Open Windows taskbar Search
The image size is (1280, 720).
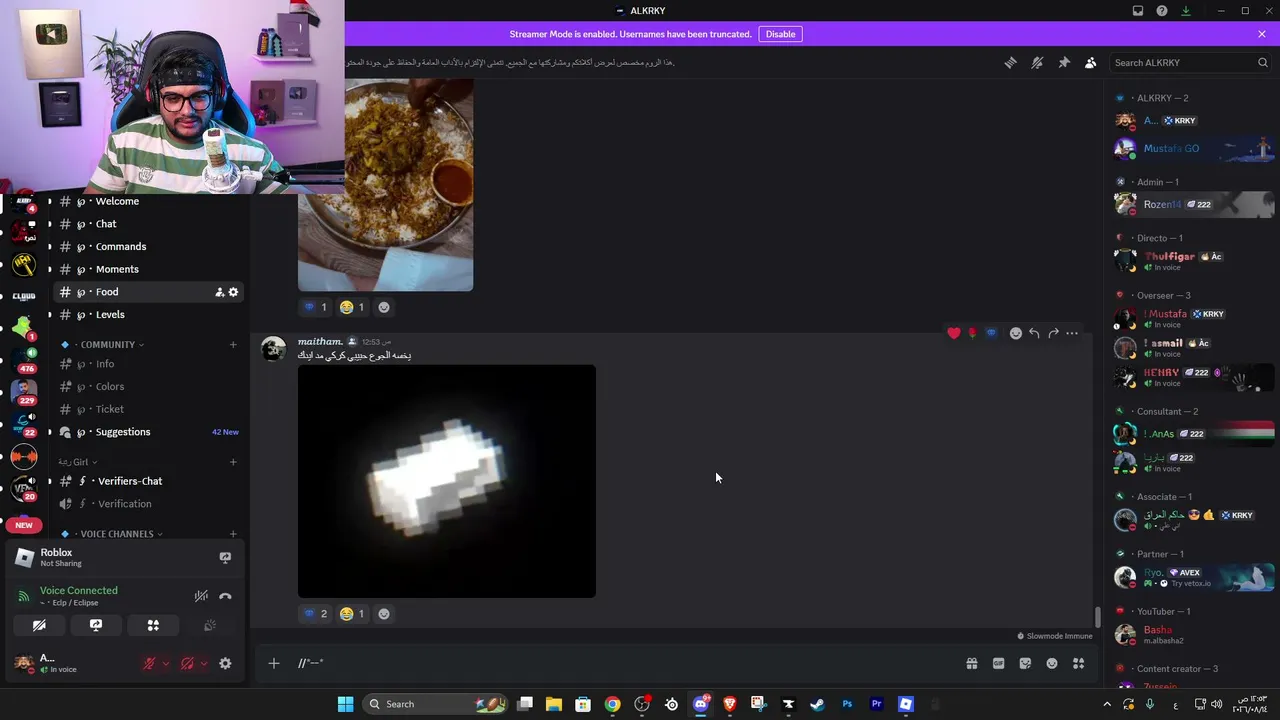pos(435,704)
